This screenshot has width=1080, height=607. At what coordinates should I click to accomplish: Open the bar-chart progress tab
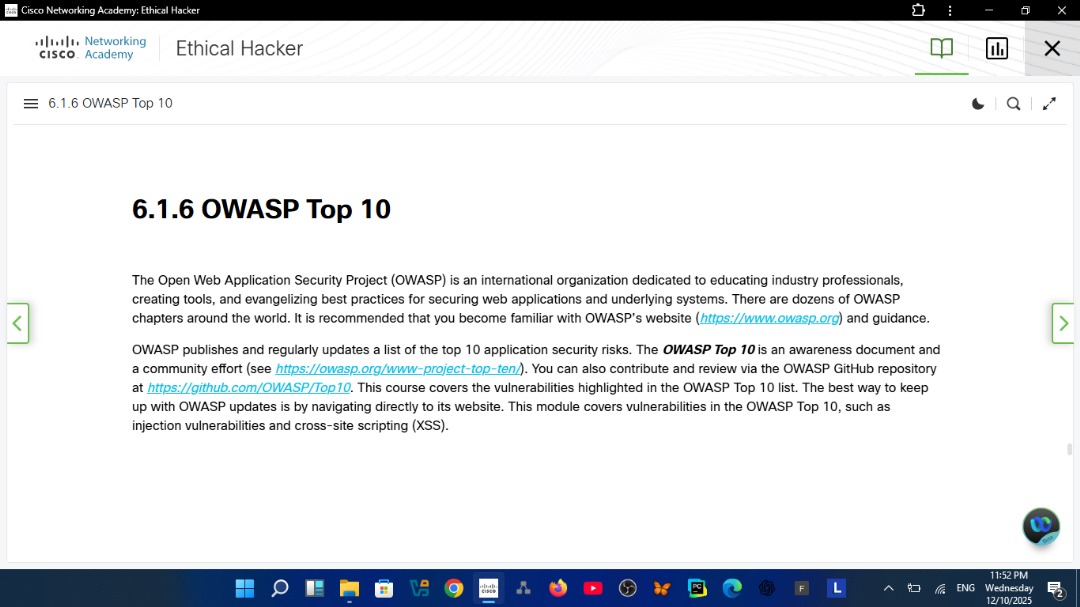coord(997,48)
